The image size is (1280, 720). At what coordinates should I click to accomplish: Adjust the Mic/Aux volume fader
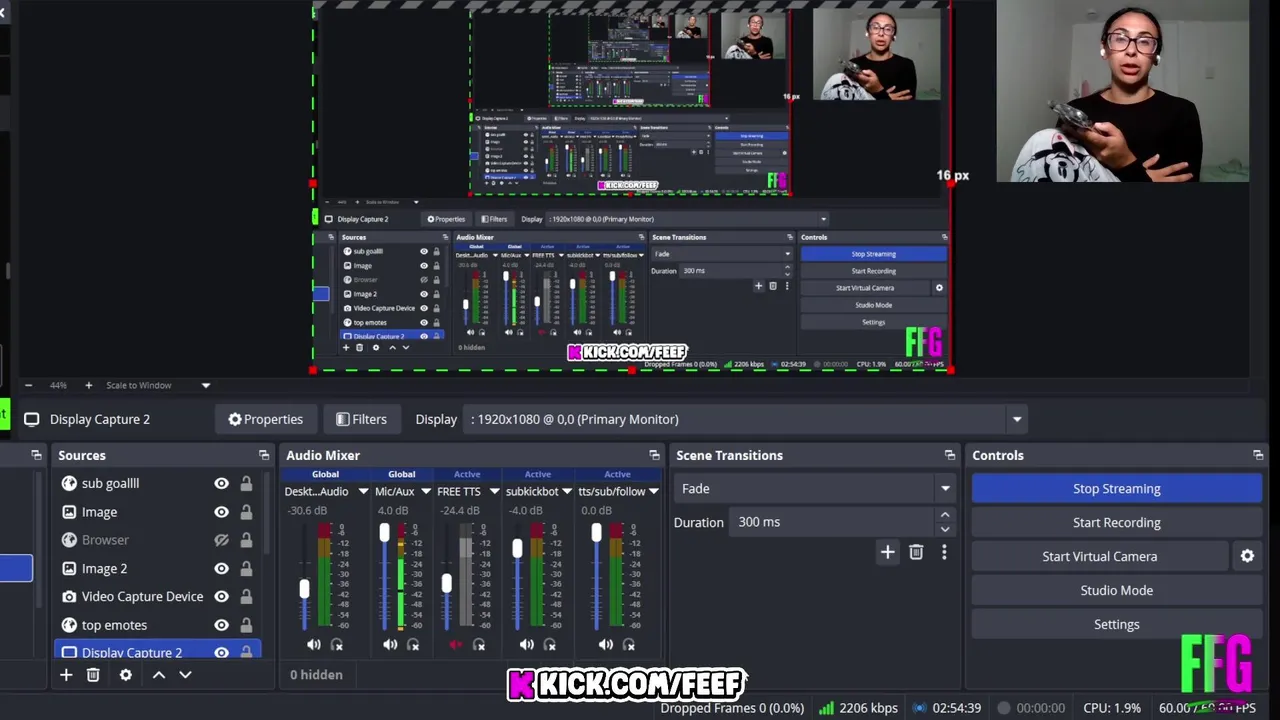click(384, 534)
